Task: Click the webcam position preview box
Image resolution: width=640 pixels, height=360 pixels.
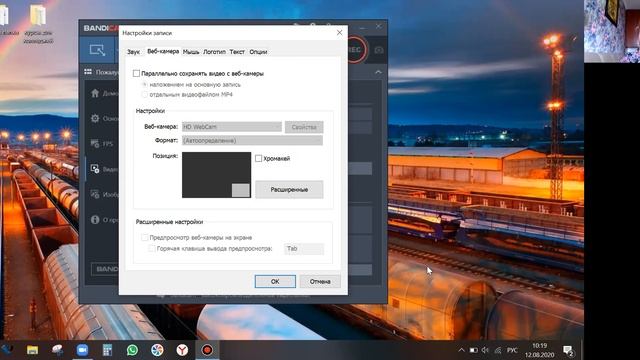Action: point(216,175)
